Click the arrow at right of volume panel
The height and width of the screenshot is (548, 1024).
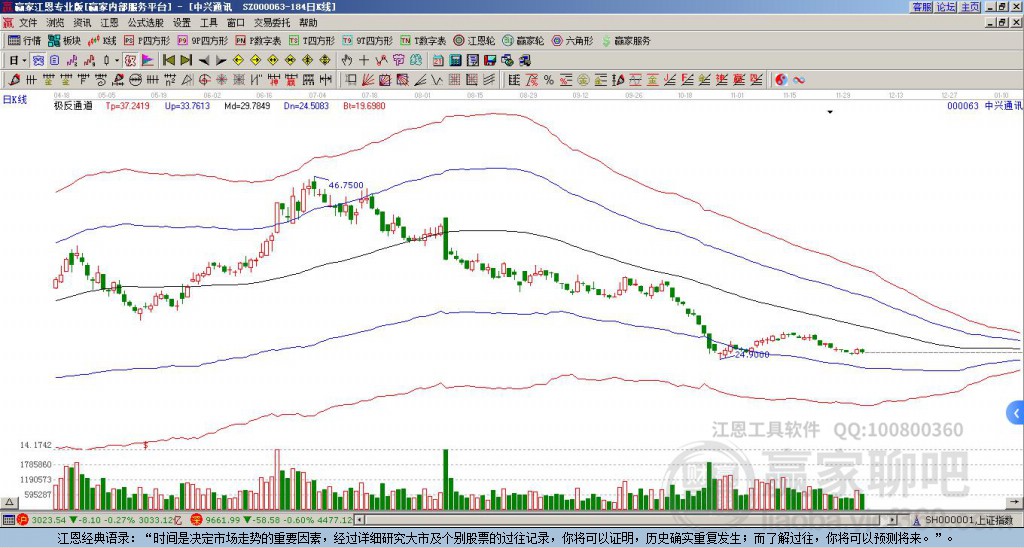[1016, 502]
